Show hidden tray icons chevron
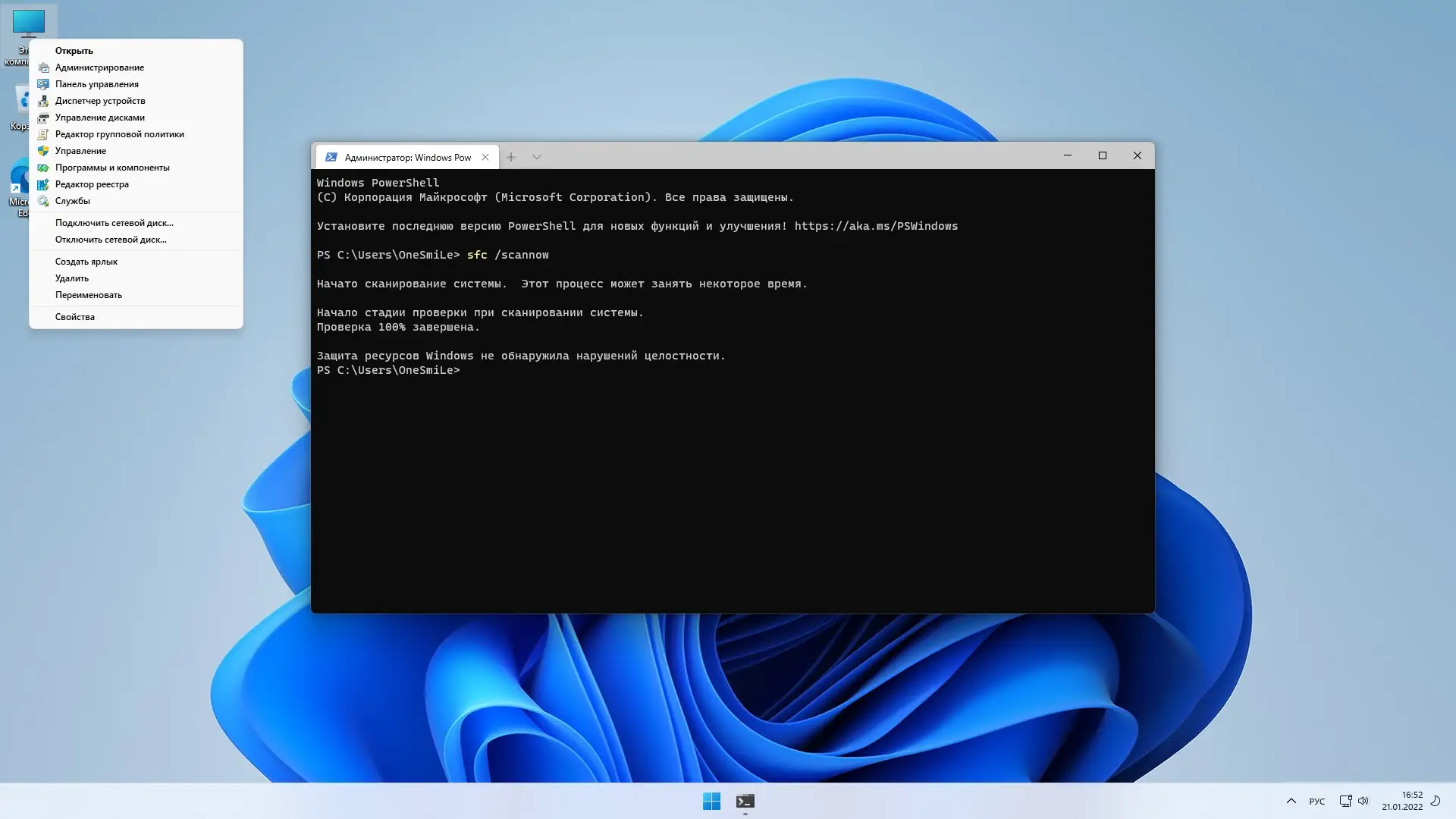 [x=1291, y=801]
